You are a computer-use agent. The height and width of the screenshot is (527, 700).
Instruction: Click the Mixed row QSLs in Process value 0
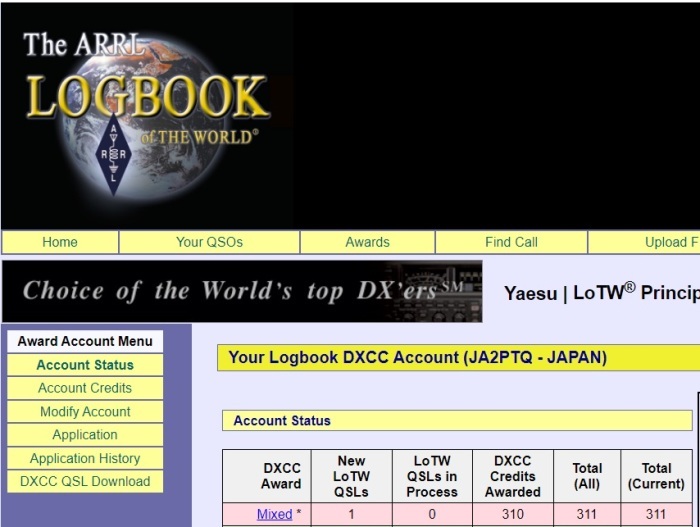[x=432, y=514]
